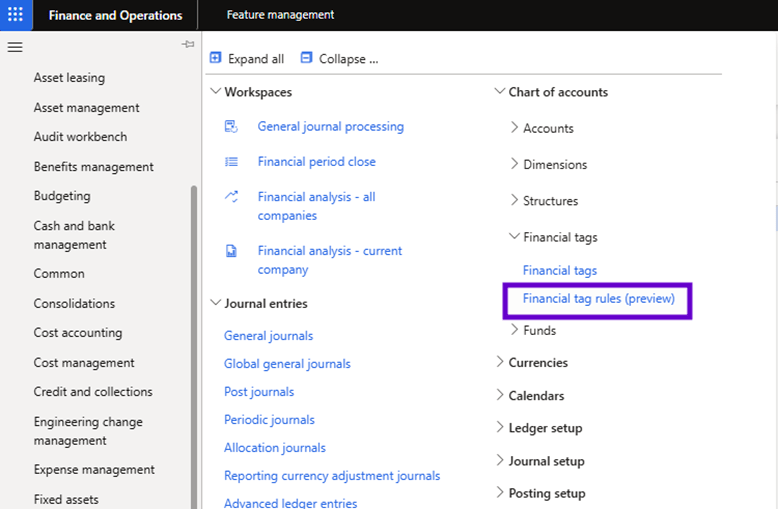Screen dimensions: 778x509
Task: Expand the Accounts group
Action: [x=514, y=128]
